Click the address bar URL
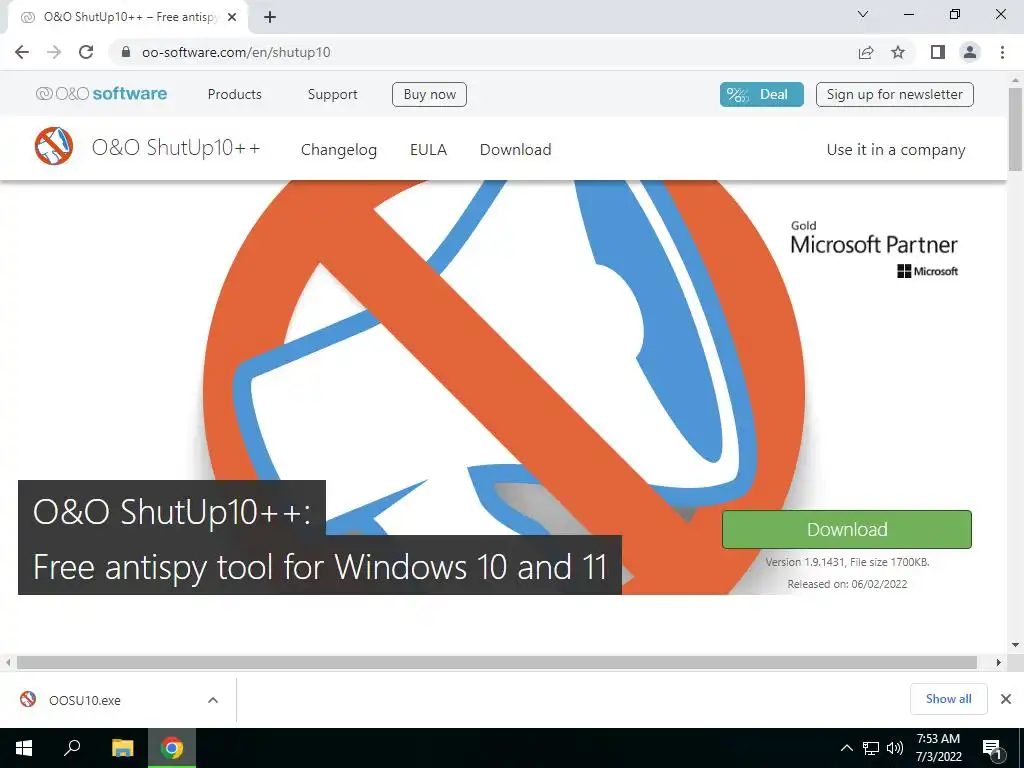The width and height of the screenshot is (1024, 768). (236, 52)
